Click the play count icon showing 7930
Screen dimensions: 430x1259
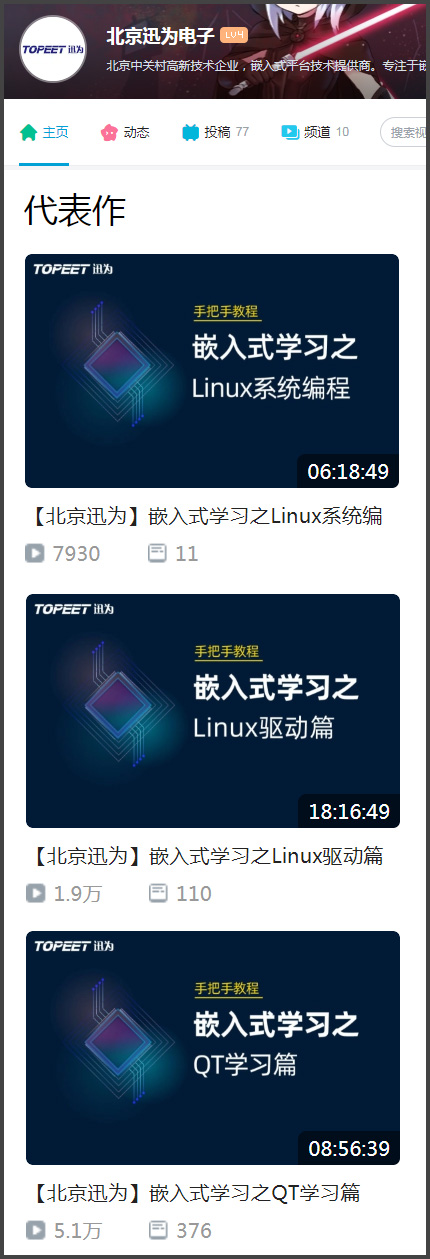35,553
